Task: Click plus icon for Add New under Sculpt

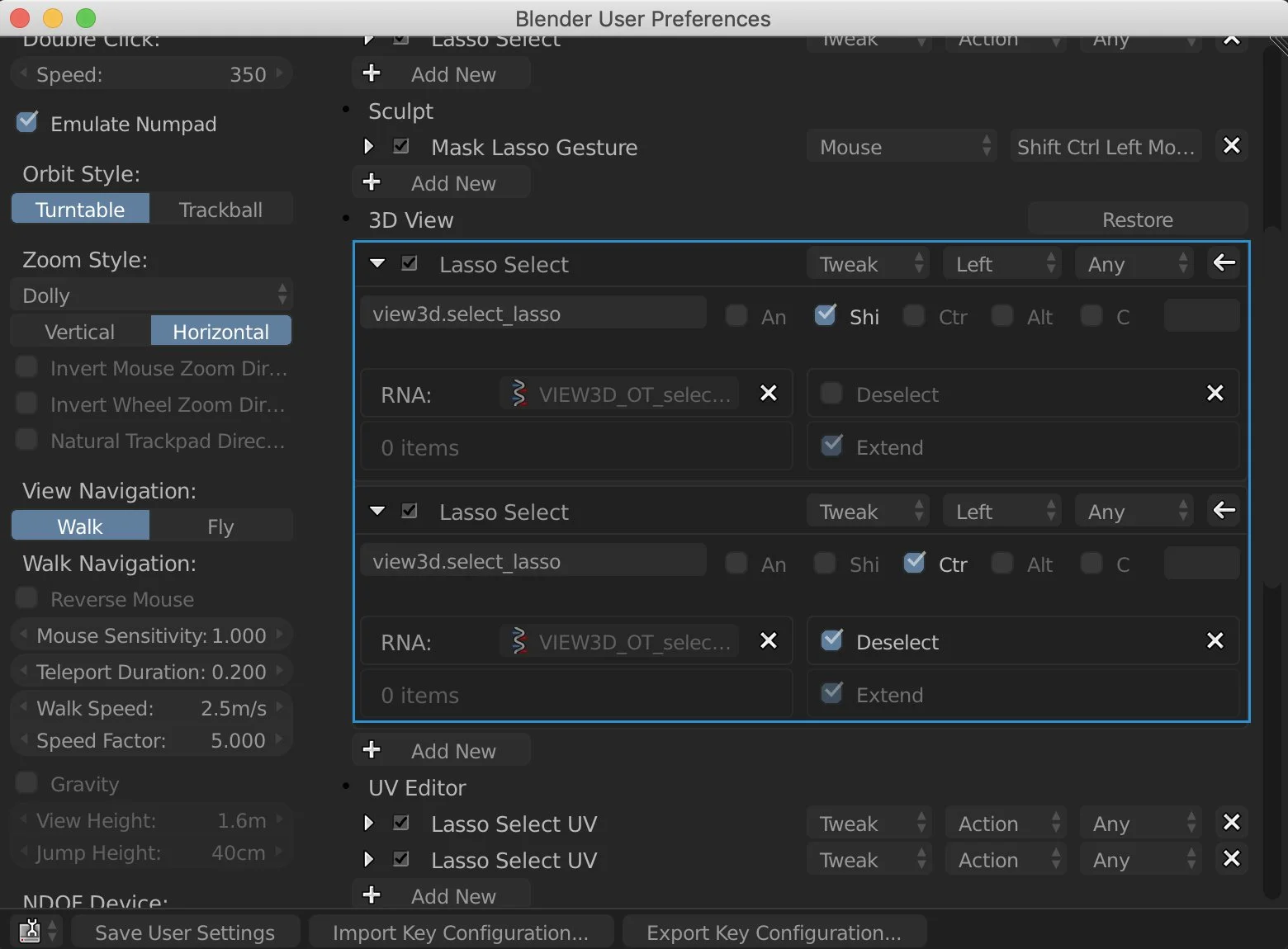Action: point(372,182)
